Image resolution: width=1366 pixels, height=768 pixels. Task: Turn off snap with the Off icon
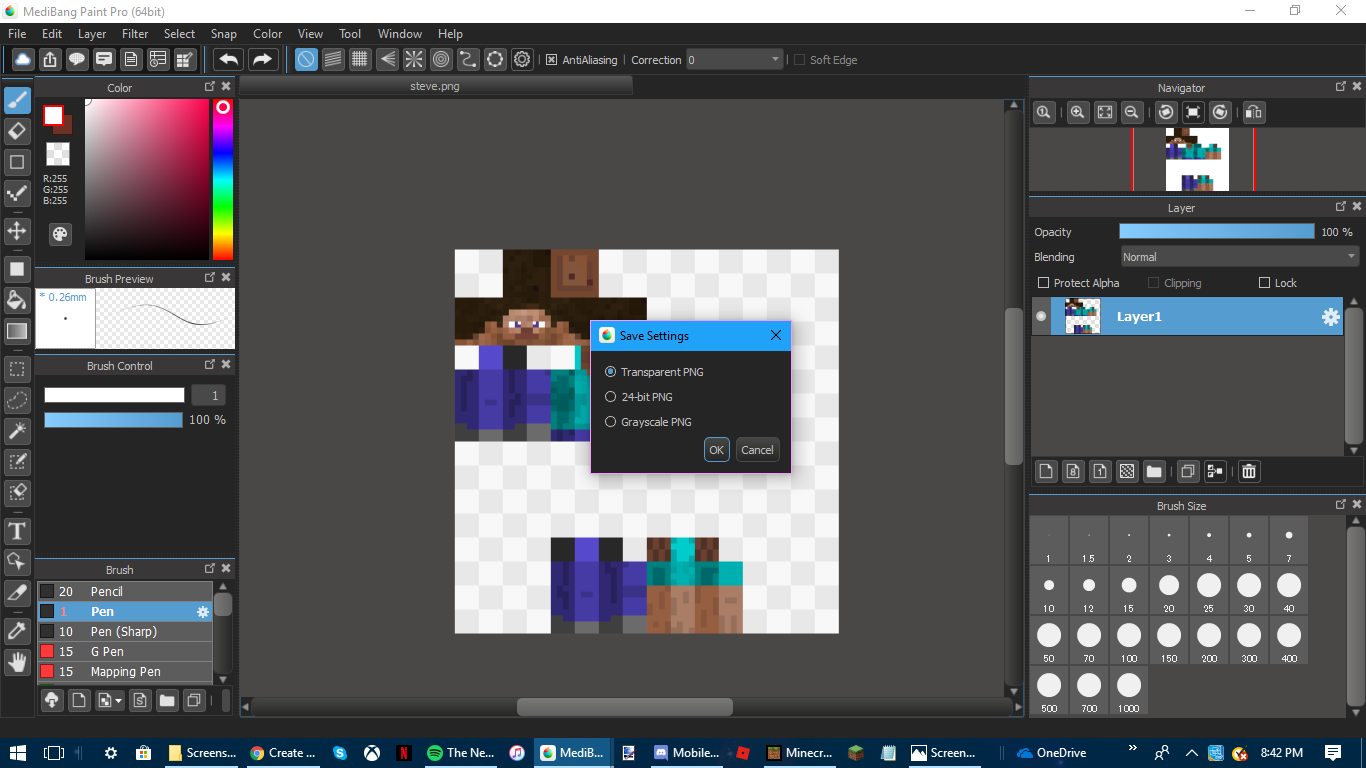point(306,60)
